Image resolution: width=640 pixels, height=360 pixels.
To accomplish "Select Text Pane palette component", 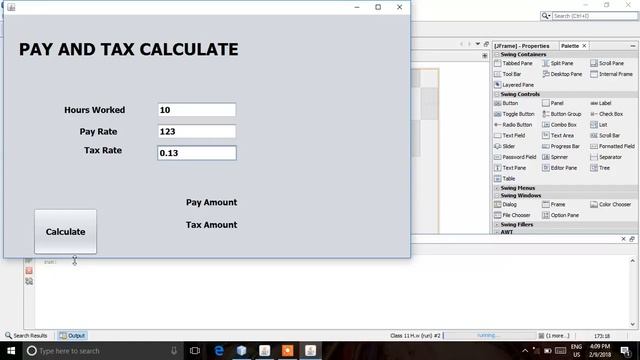I will pos(510,168).
